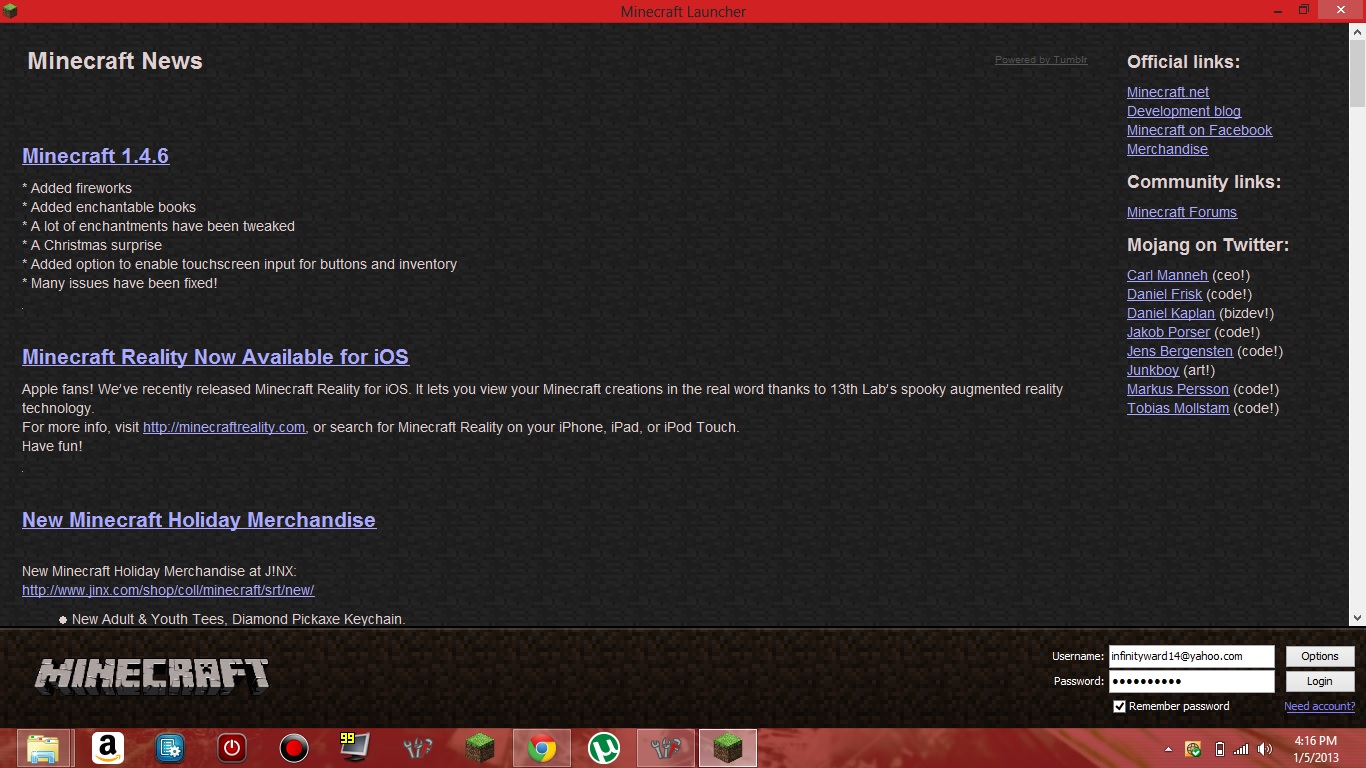Open the Development blog link
The image size is (1366, 768).
(1184, 111)
